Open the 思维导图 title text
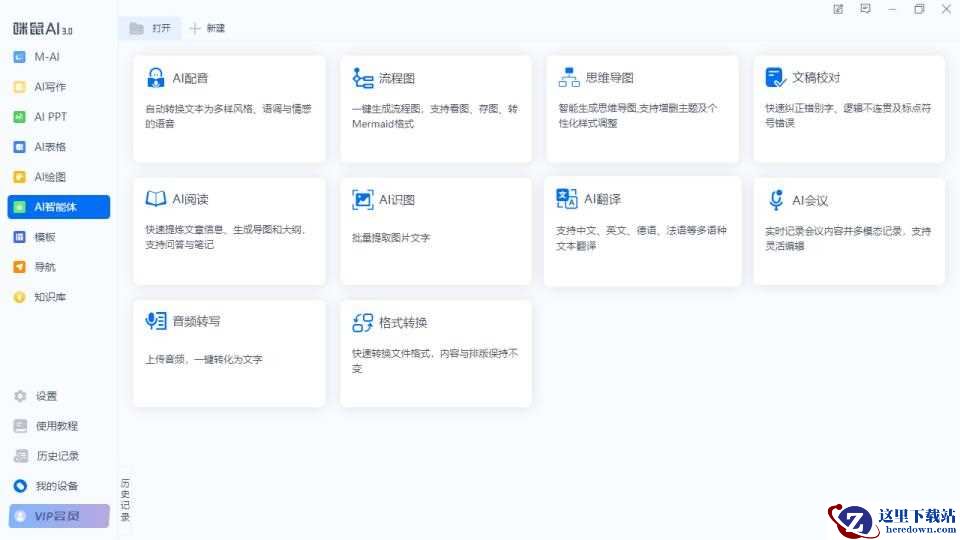The height and width of the screenshot is (540, 960). [609, 78]
